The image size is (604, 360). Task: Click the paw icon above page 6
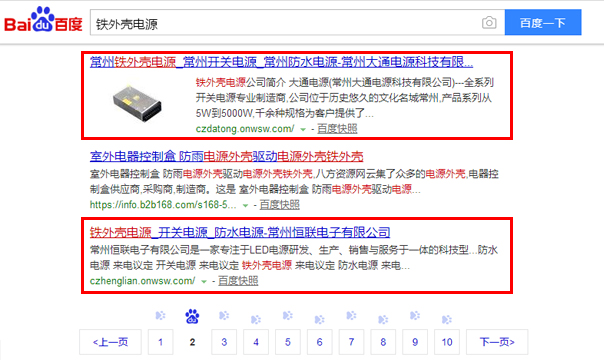pos(319,319)
